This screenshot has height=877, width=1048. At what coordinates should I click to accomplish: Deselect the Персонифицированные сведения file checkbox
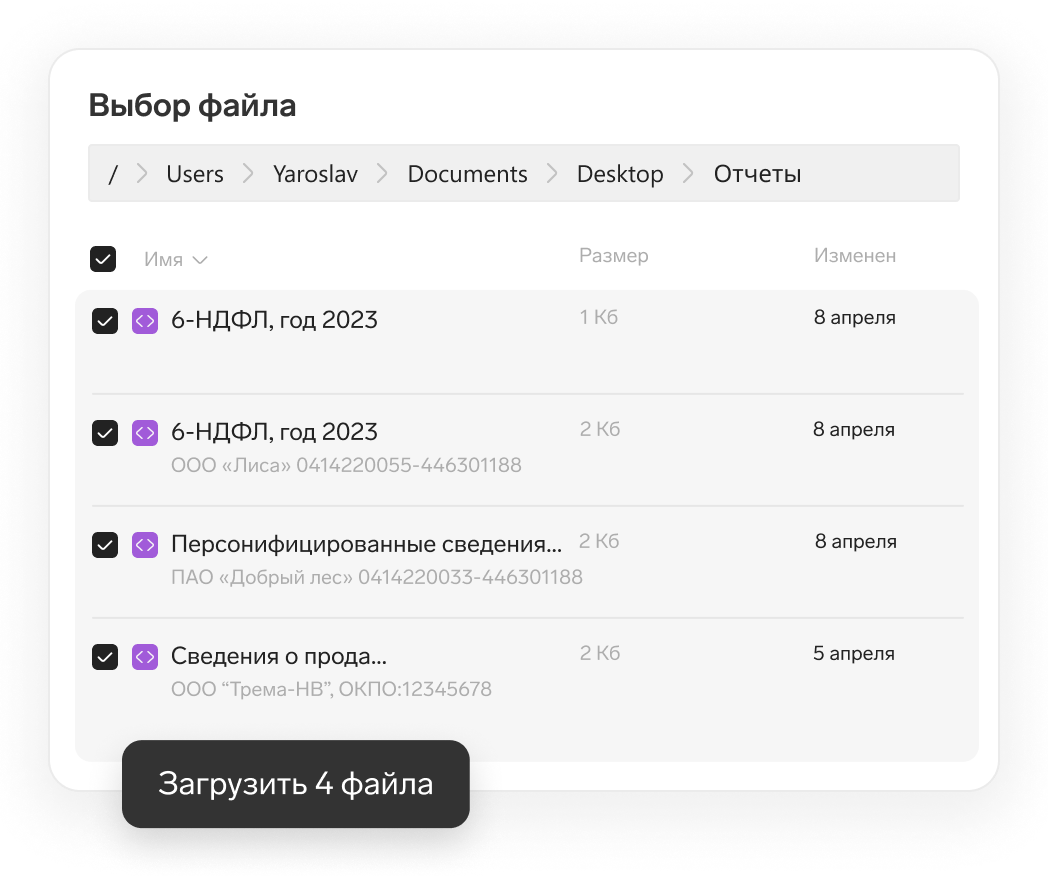tap(105, 545)
